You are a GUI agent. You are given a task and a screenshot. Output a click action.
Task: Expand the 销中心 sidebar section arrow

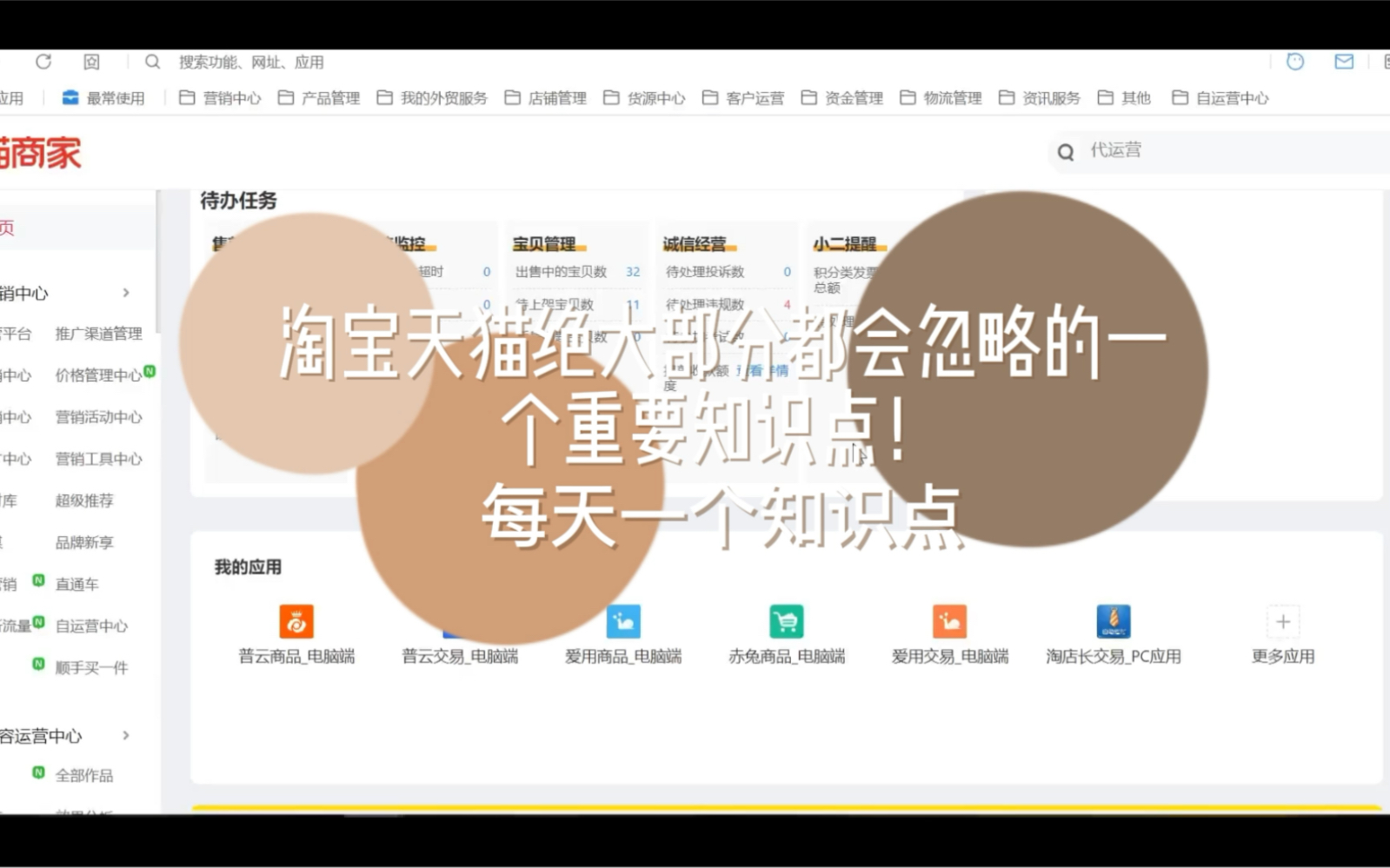pyautogui.click(x=126, y=293)
